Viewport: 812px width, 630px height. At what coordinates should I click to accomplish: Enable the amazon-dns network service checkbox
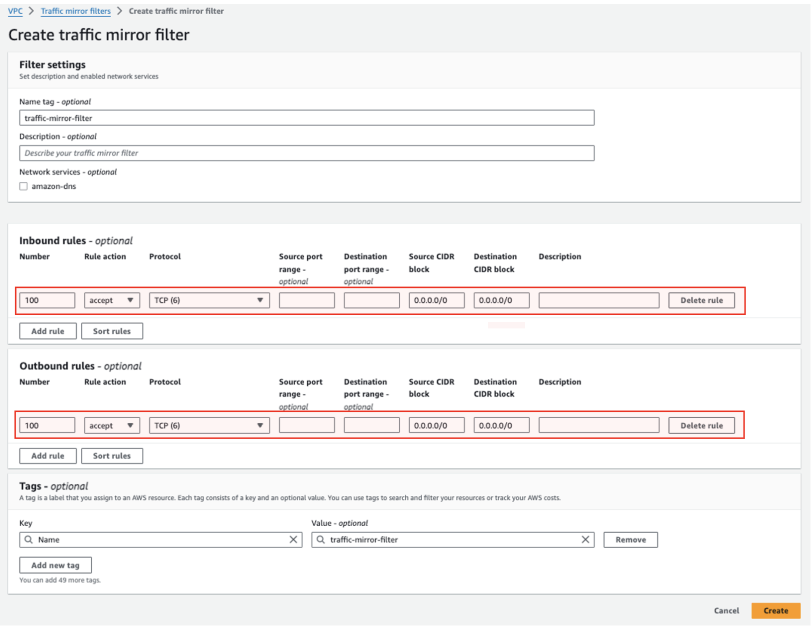(x=24, y=186)
